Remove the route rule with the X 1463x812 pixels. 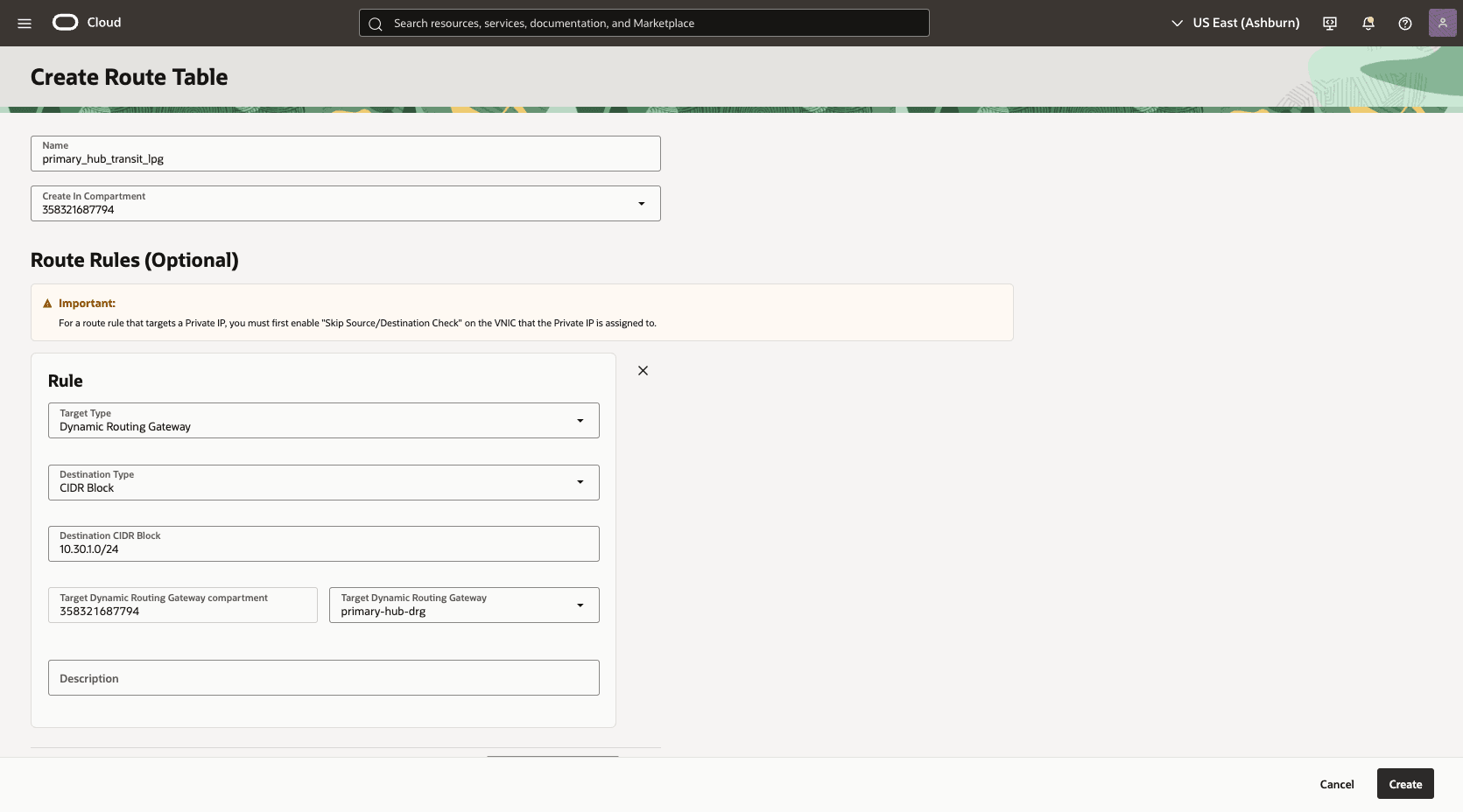642,370
